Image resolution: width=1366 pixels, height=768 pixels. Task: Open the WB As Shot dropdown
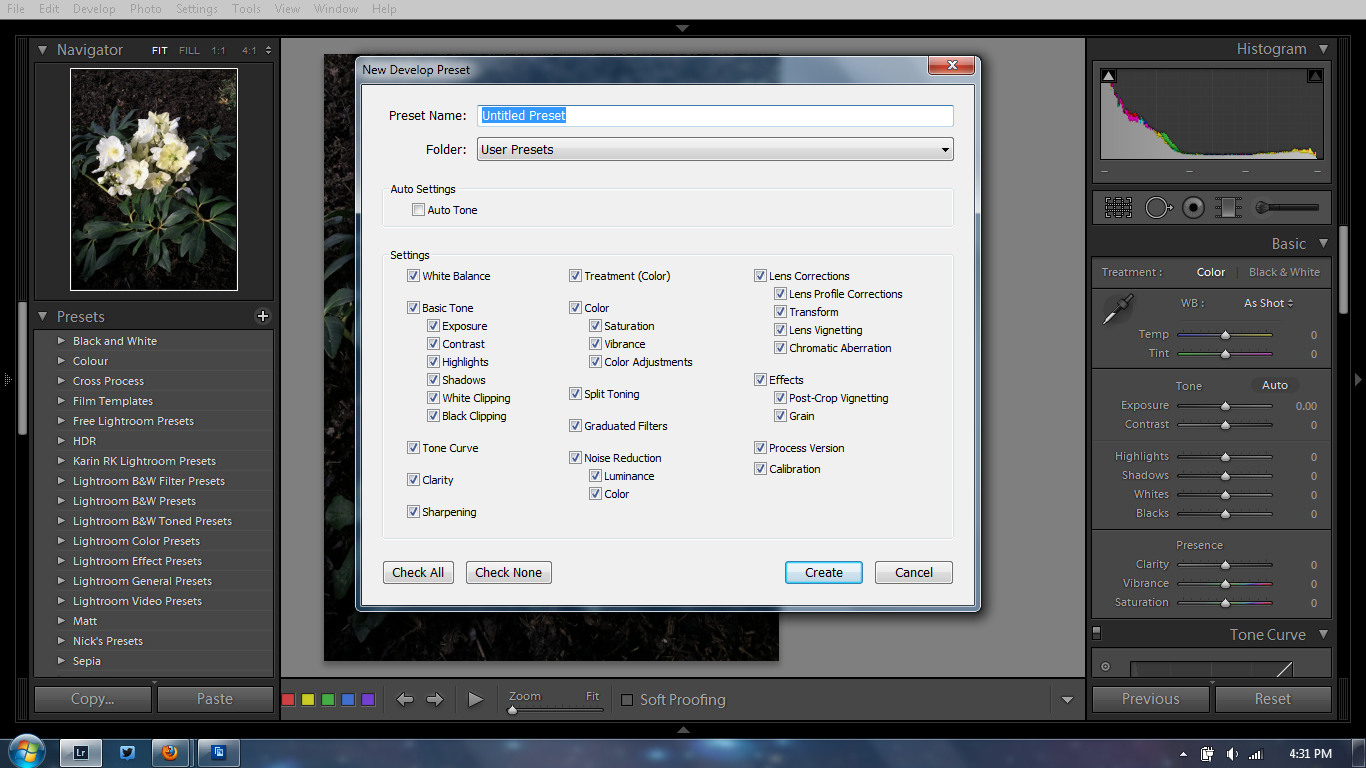[x=1268, y=303]
